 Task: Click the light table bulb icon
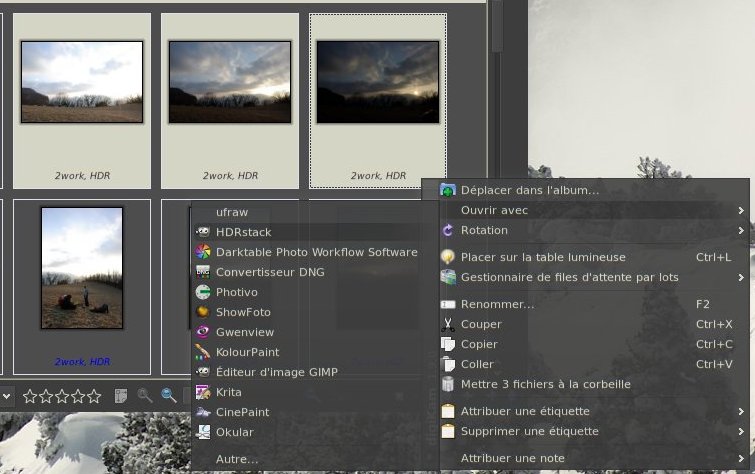(x=448, y=257)
